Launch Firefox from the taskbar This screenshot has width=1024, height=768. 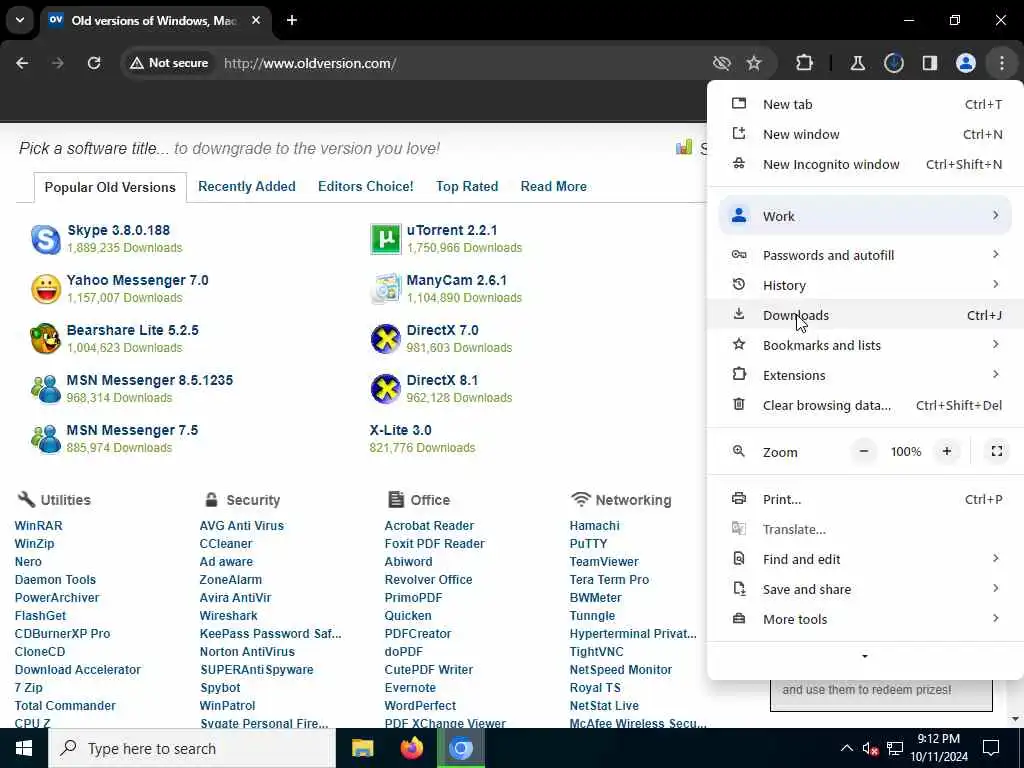(411, 748)
